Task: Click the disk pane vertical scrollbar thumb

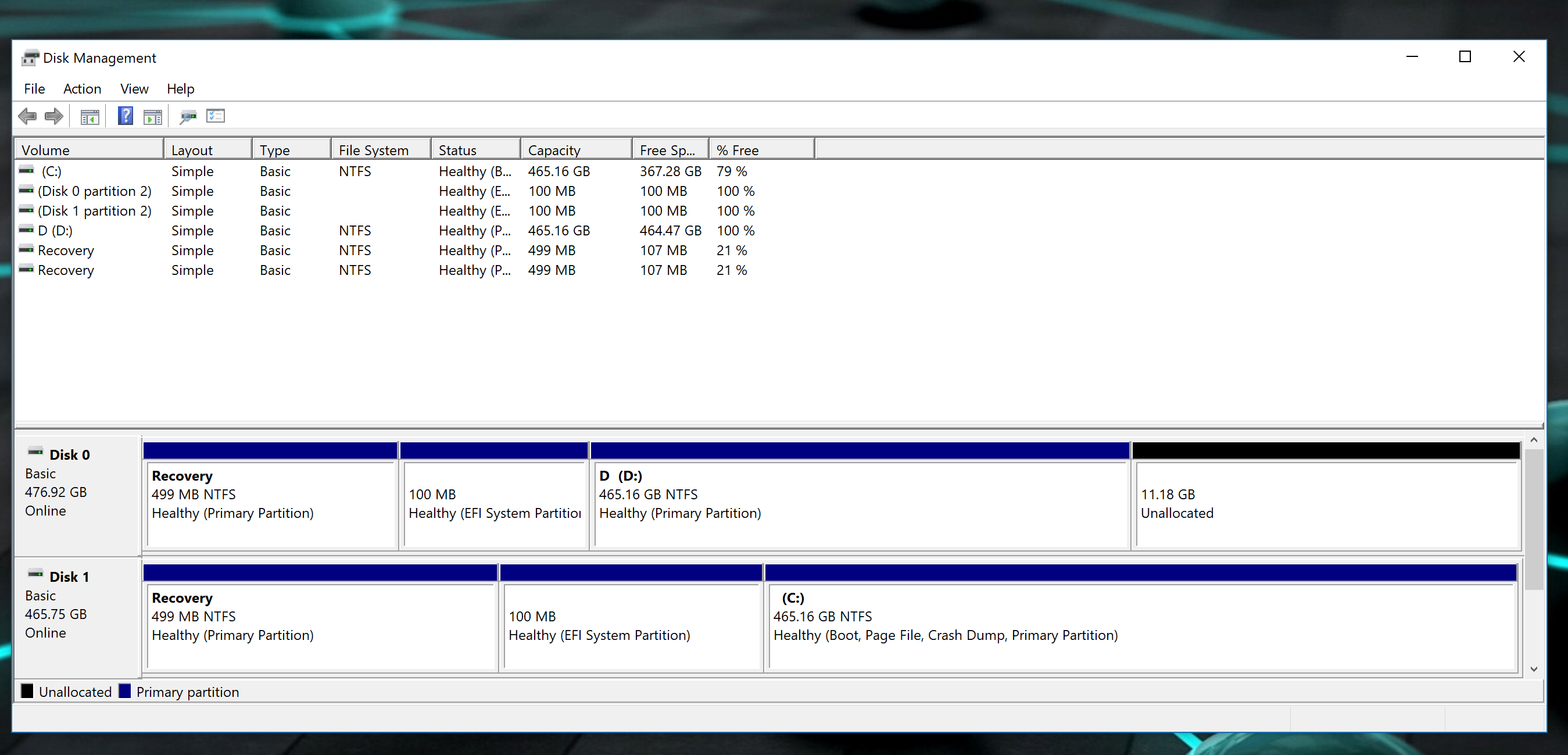Action: pyautogui.click(x=1534, y=520)
